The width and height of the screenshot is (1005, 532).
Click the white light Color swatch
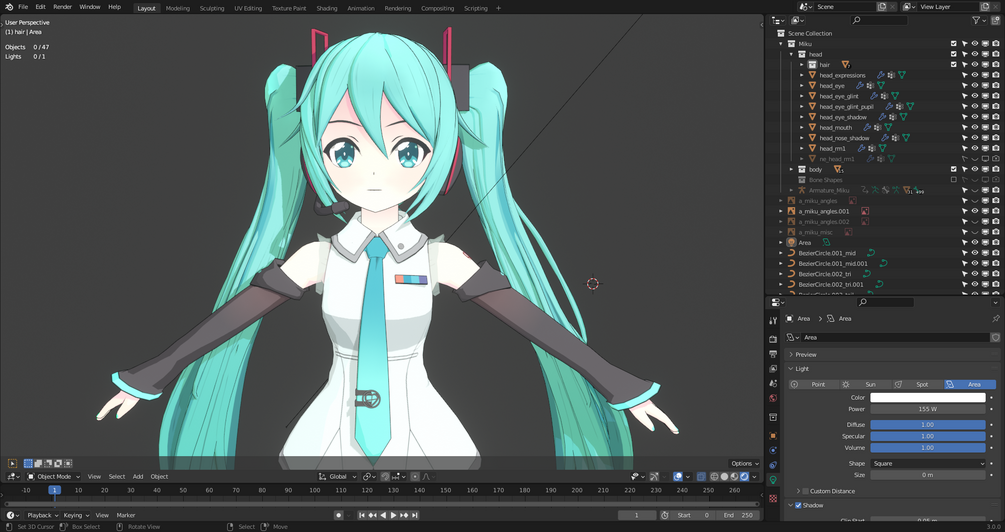[927, 398]
